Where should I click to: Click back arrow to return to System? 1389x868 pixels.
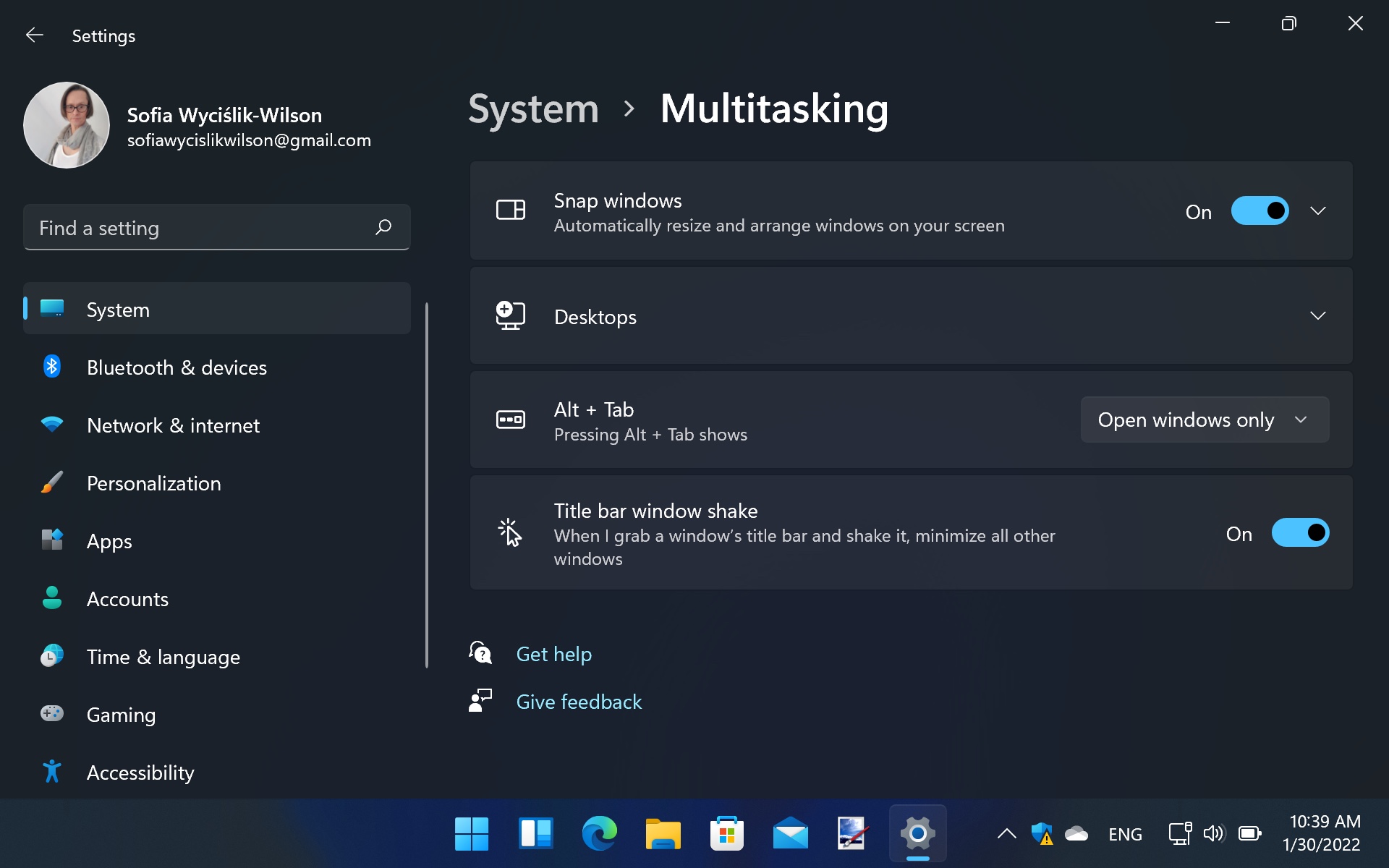(33, 35)
